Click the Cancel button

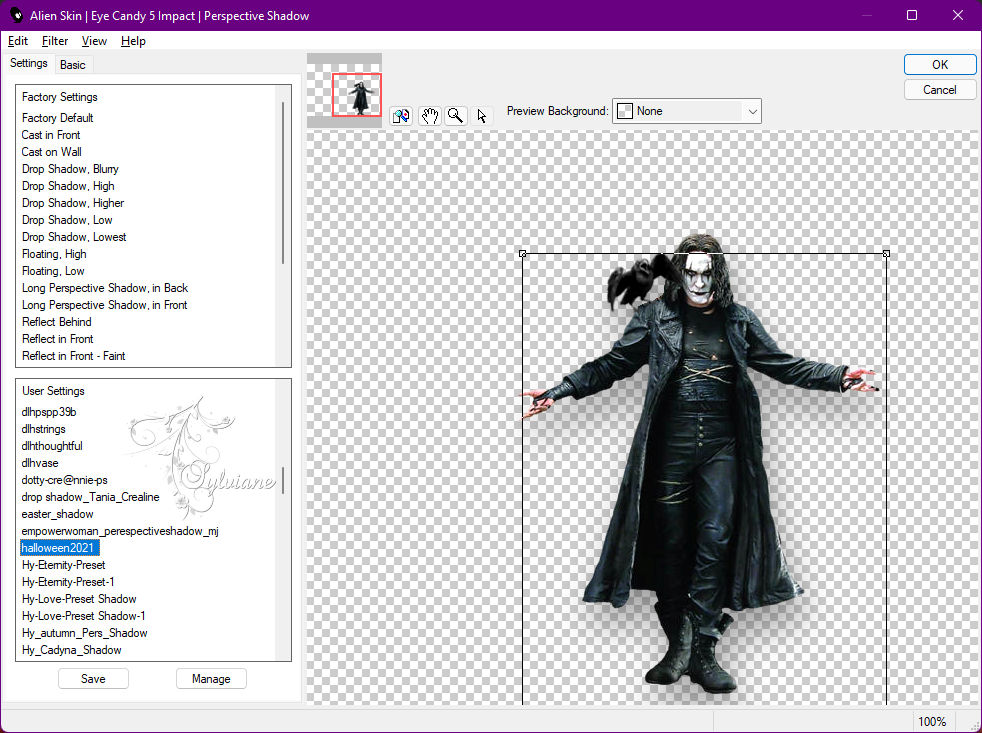tap(939, 90)
